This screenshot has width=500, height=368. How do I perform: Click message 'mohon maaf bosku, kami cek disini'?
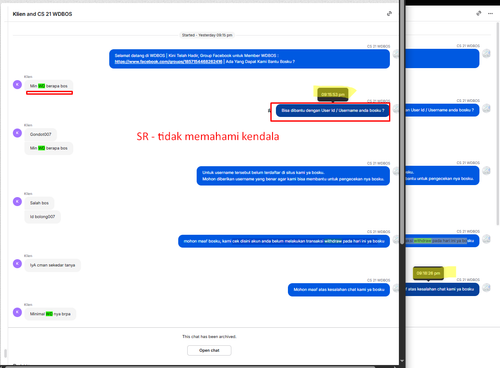tap(284, 241)
